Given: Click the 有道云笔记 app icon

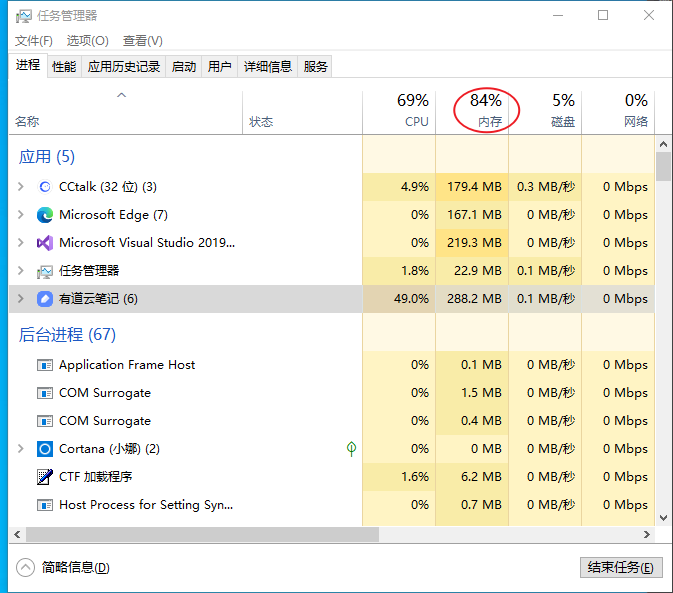Looking at the screenshot, I should (x=45, y=299).
